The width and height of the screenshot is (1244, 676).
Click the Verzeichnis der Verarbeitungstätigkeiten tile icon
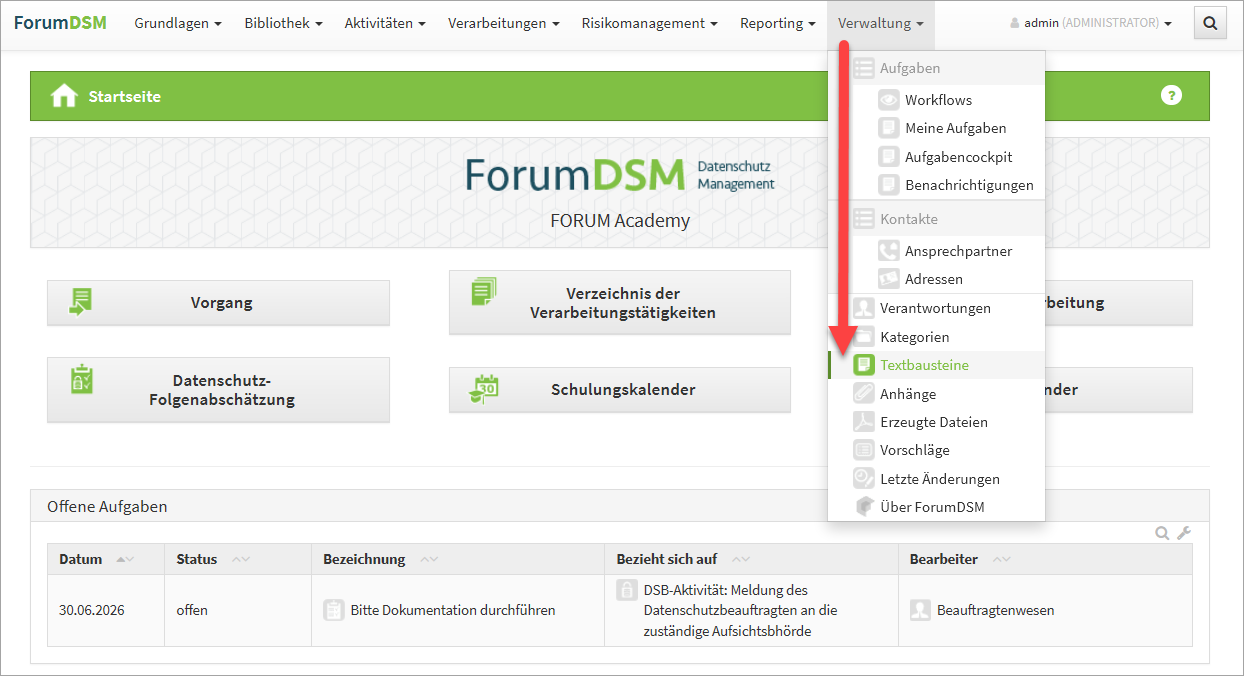click(484, 292)
